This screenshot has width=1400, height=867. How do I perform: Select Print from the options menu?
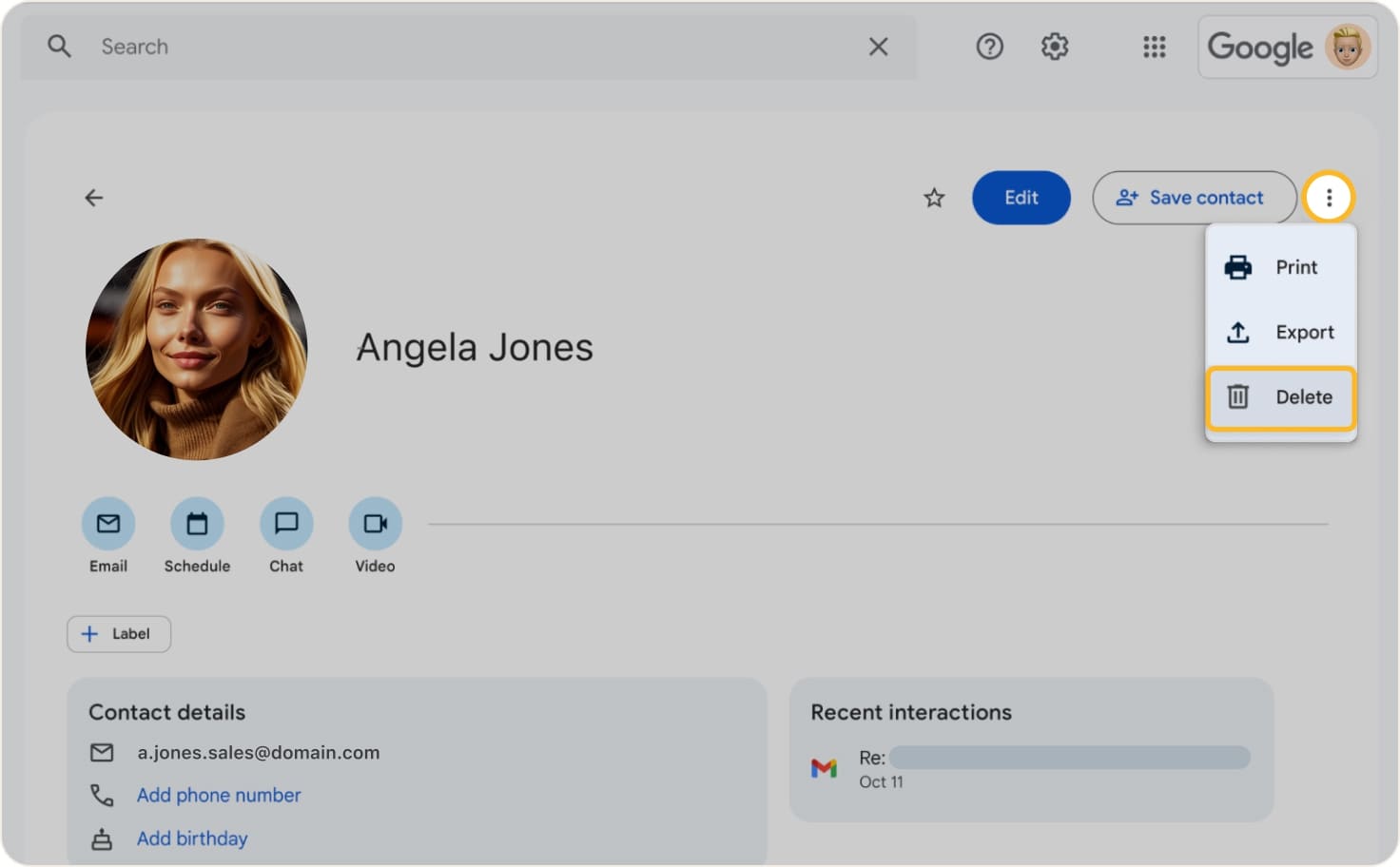[x=1280, y=267]
